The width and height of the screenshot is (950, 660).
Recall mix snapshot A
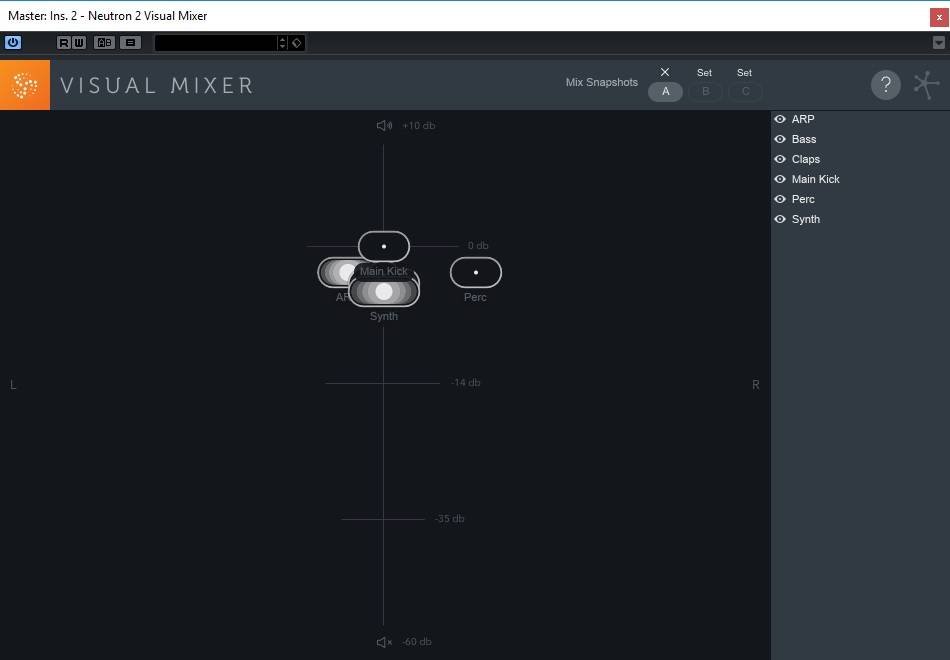(665, 91)
